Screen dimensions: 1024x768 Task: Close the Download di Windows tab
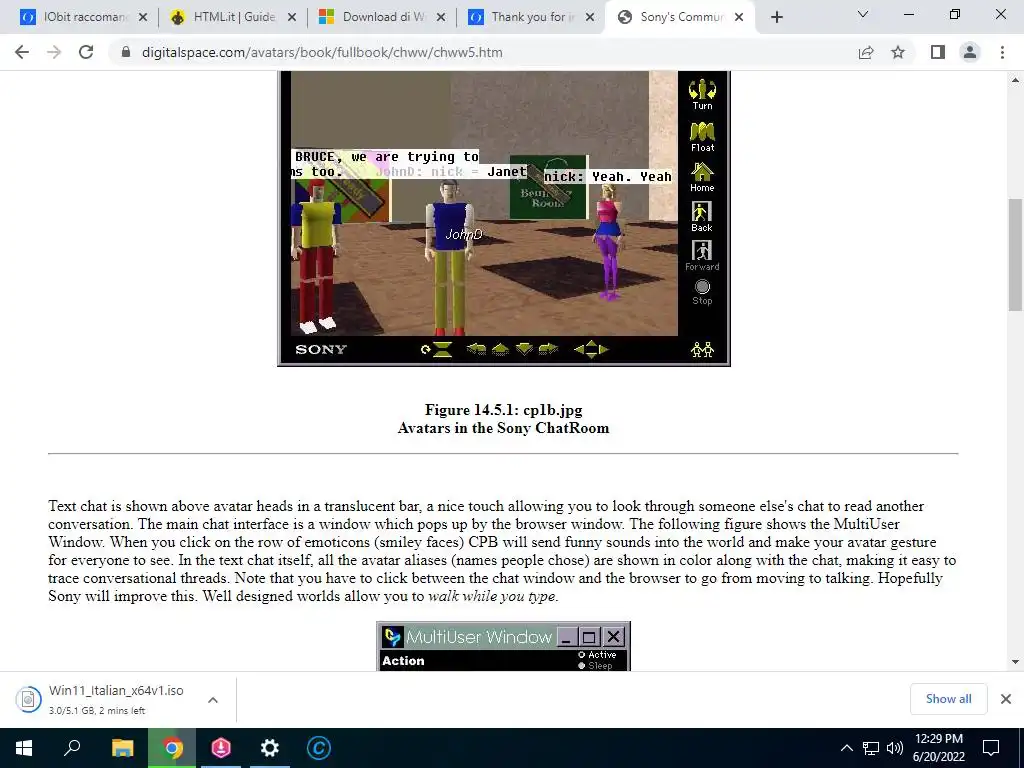coord(441,17)
